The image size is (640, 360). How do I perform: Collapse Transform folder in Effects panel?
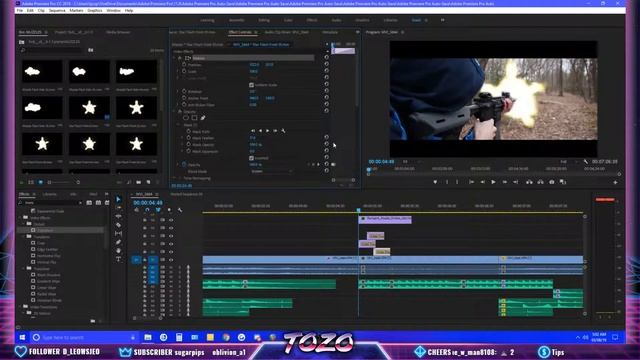[24, 236]
